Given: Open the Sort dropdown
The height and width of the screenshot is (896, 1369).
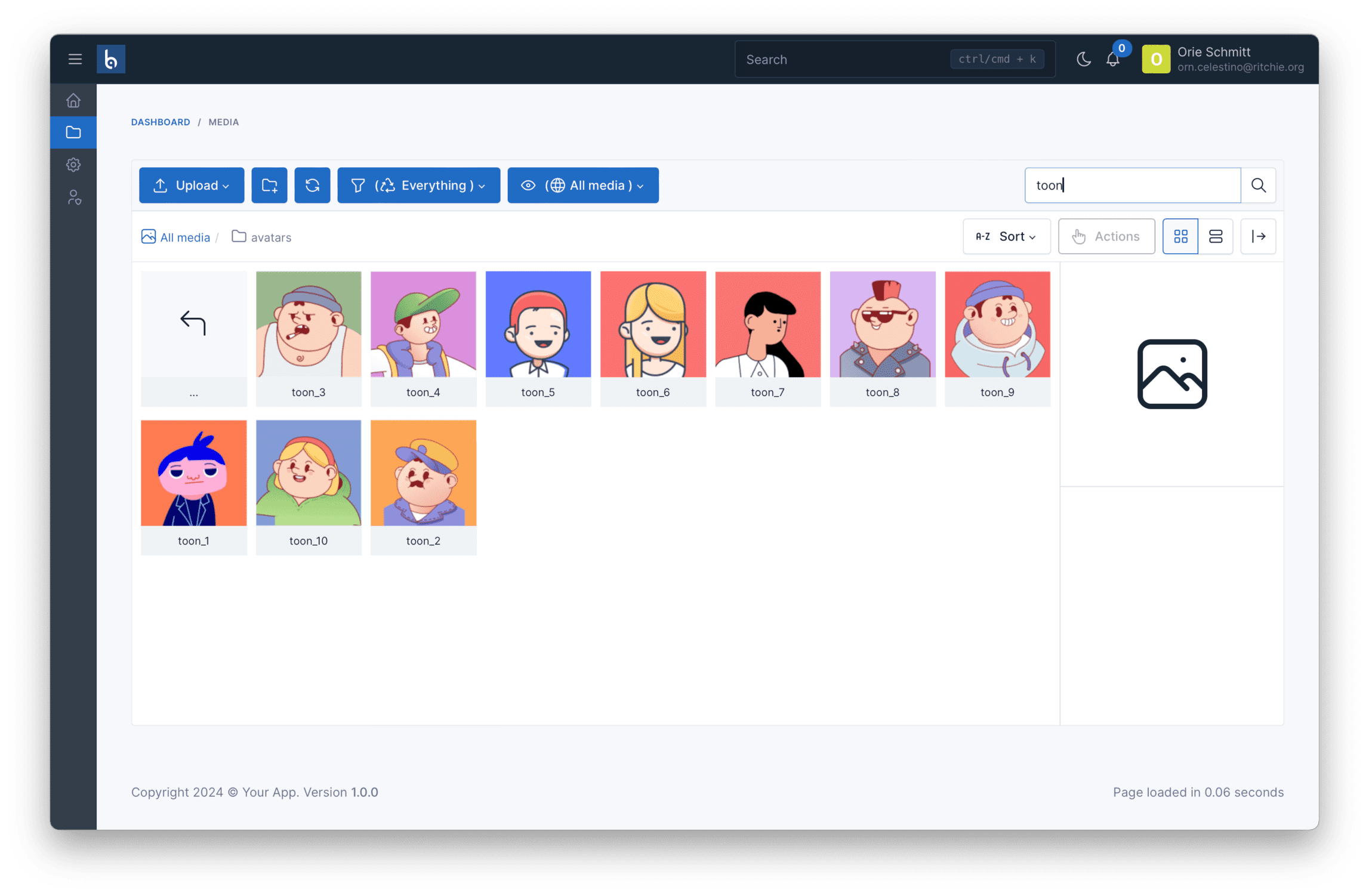Looking at the screenshot, I should click(1006, 237).
